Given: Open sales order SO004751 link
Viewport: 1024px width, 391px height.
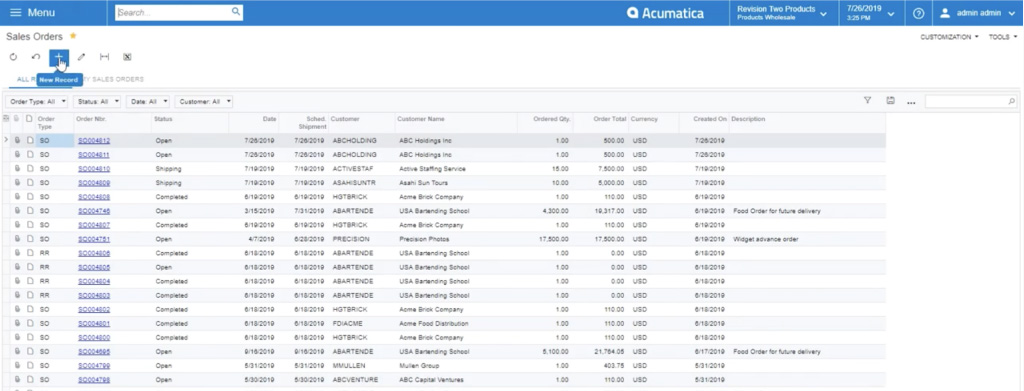Looking at the screenshot, I should pyautogui.click(x=94, y=239).
